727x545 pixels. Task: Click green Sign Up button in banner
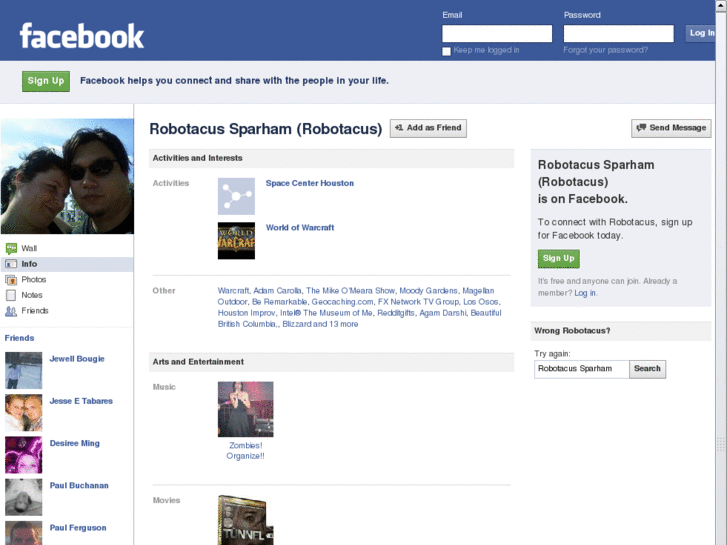pos(46,81)
